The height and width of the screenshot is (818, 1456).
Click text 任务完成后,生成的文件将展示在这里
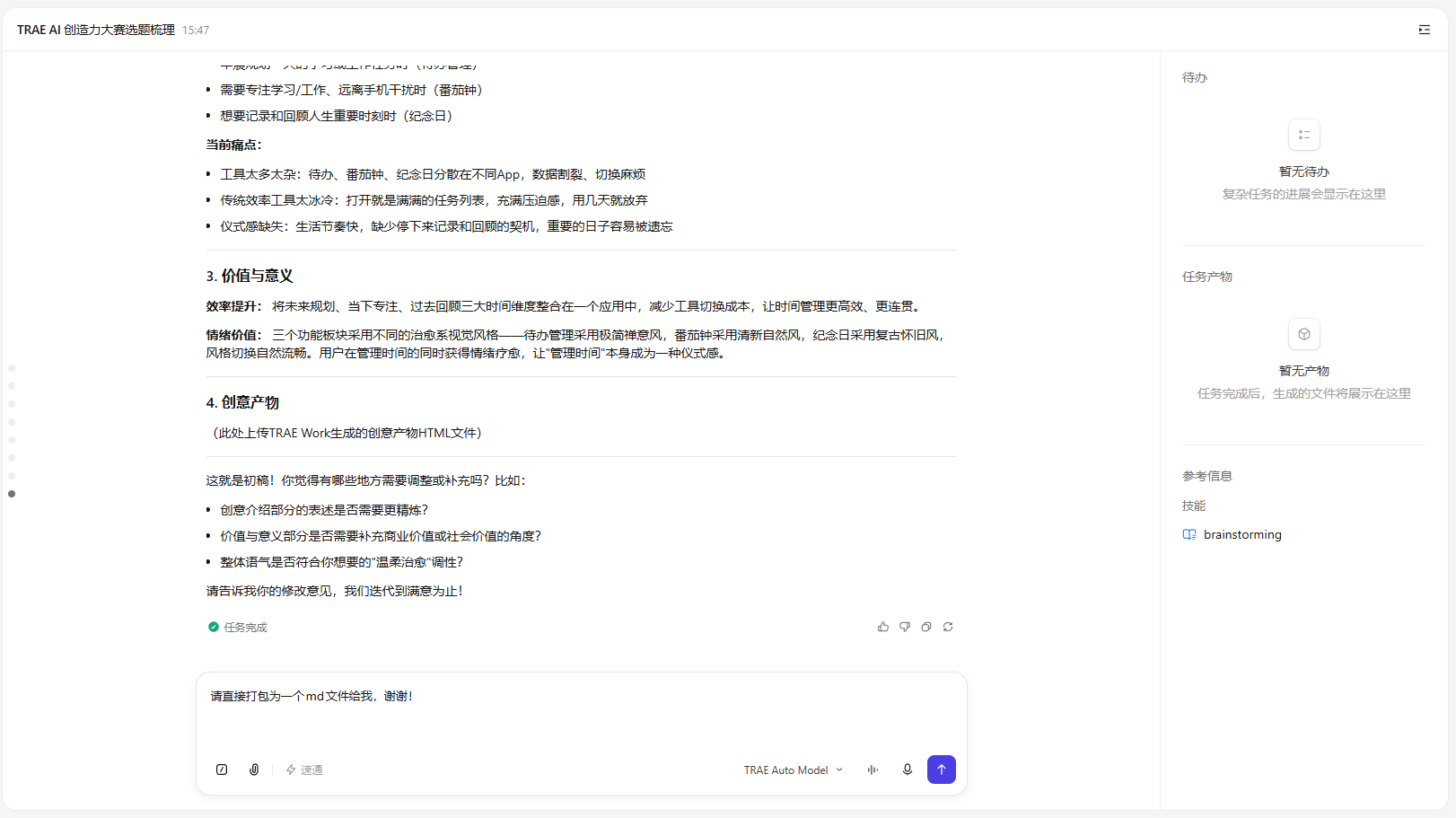point(1304,393)
